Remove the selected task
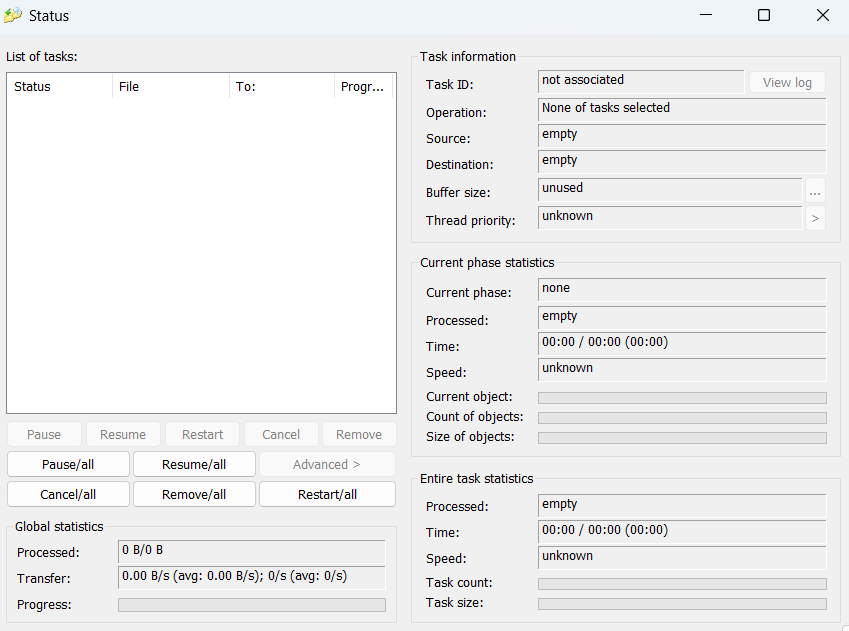The width and height of the screenshot is (849, 631). (x=358, y=434)
